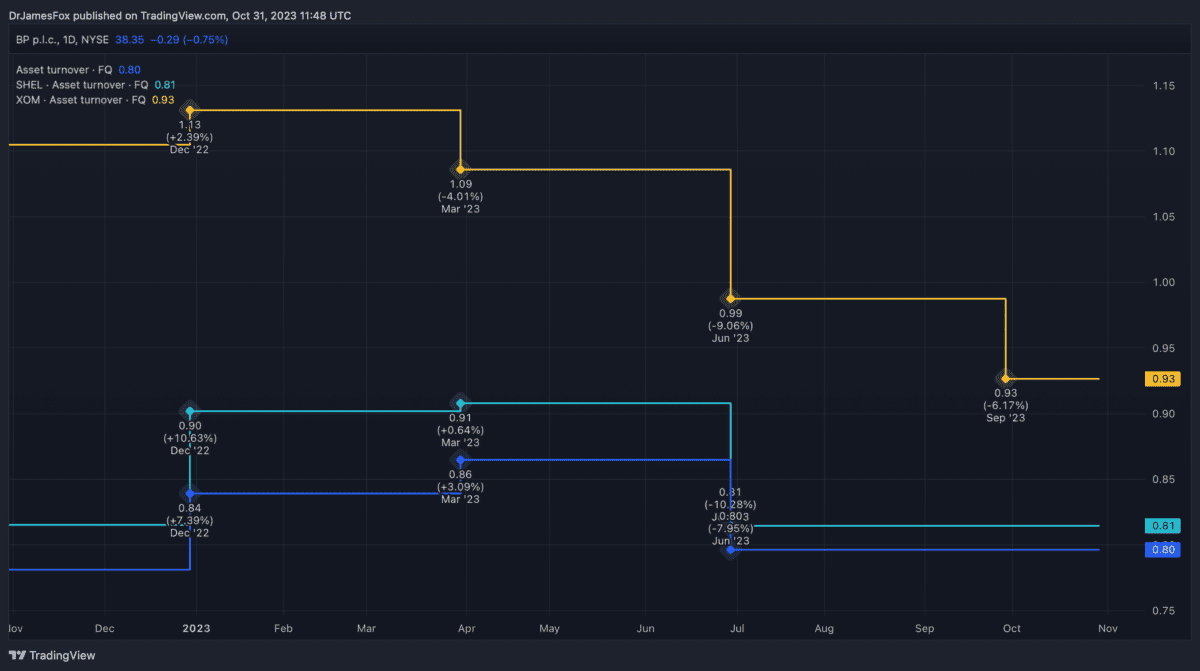Click the 1.00 value on price axis
Image resolution: width=1200 pixels, height=671 pixels.
tap(1163, 283)
